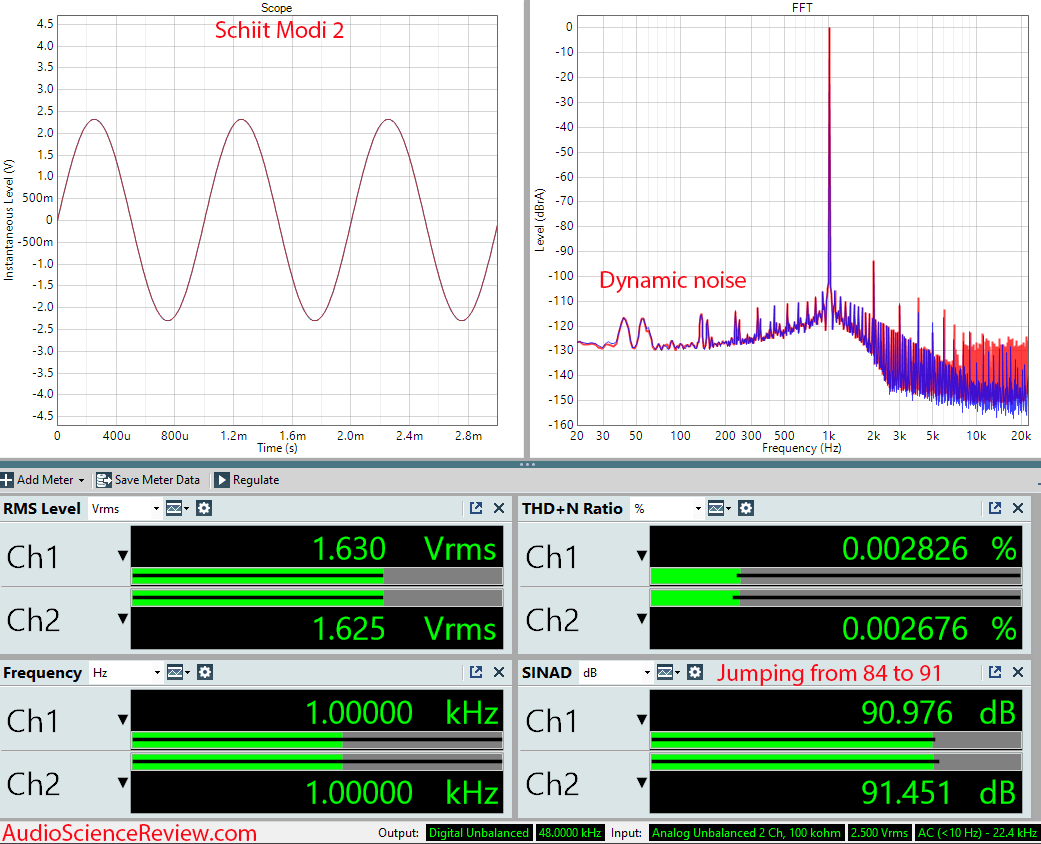Click the Scope Time (s) axis label

pyautogui.click(x=278, y=448)
